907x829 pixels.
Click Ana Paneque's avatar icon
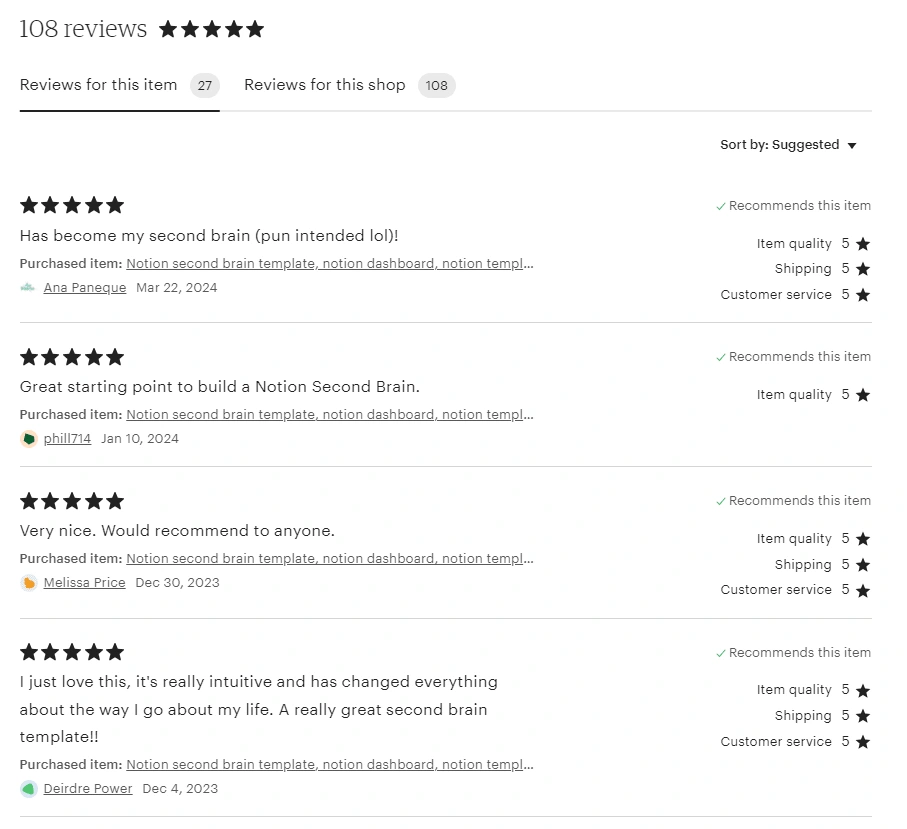(28, 288)
